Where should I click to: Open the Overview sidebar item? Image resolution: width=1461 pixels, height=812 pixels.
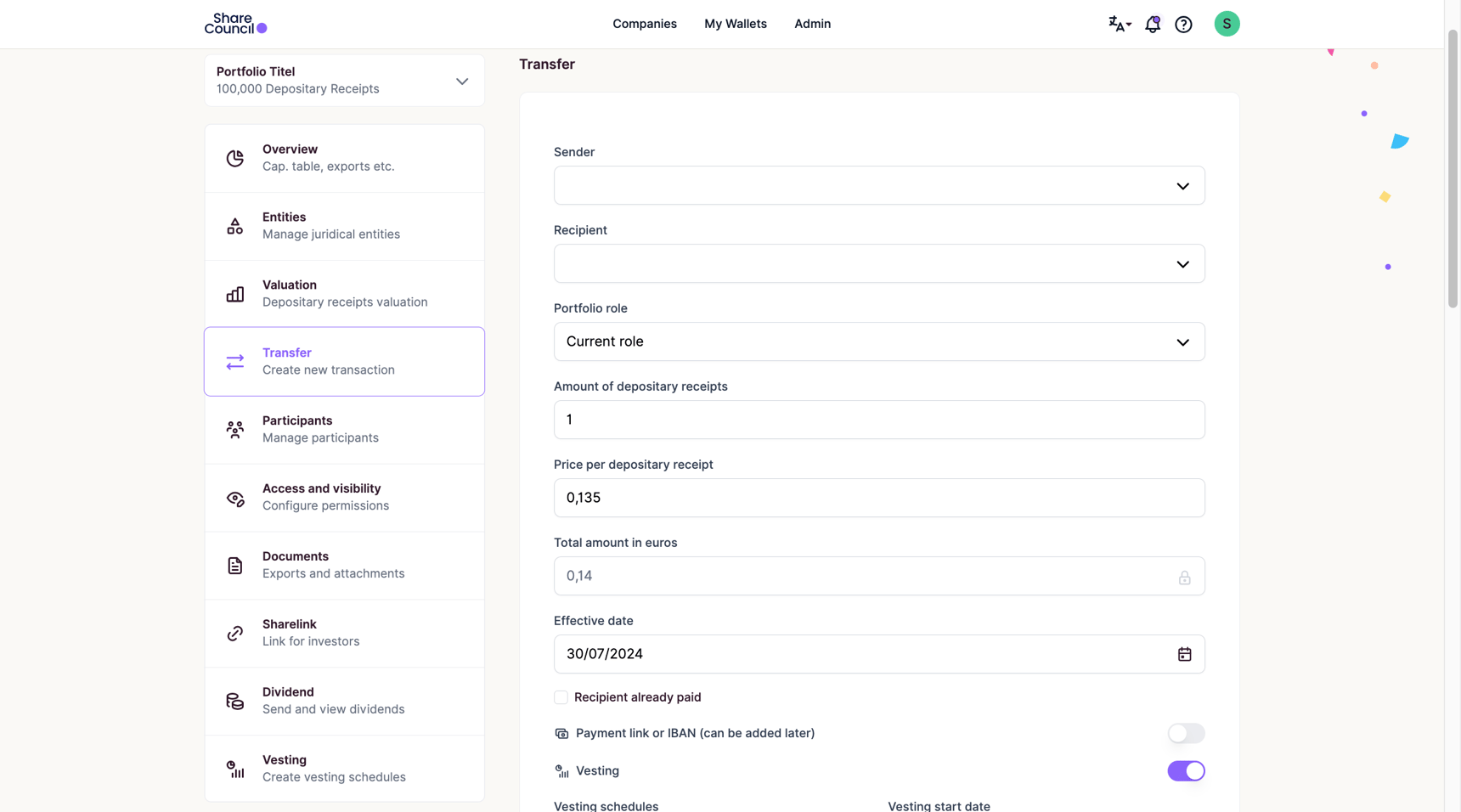344,158
